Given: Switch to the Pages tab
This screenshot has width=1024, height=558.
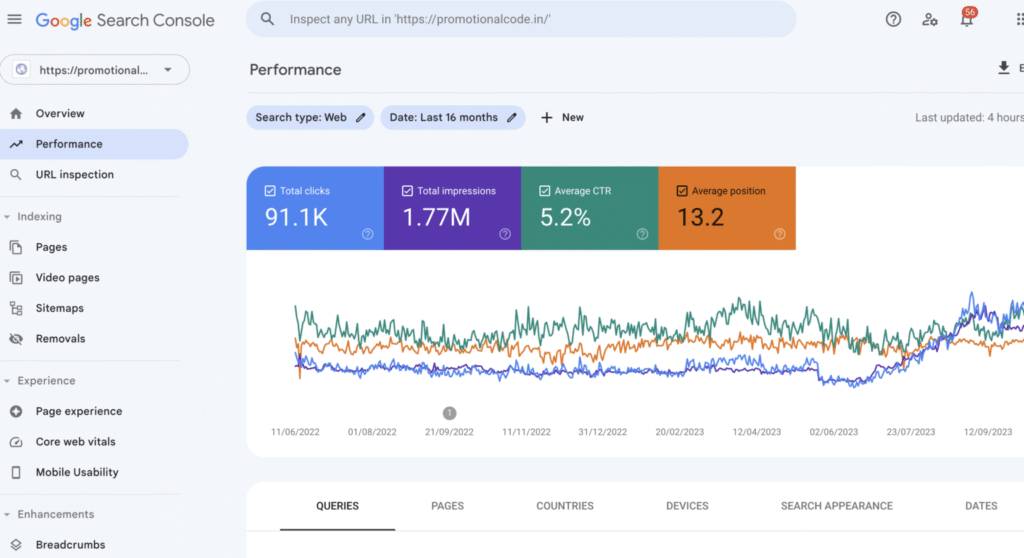Looking at the screenshot, I should click(x=447, y=506).
